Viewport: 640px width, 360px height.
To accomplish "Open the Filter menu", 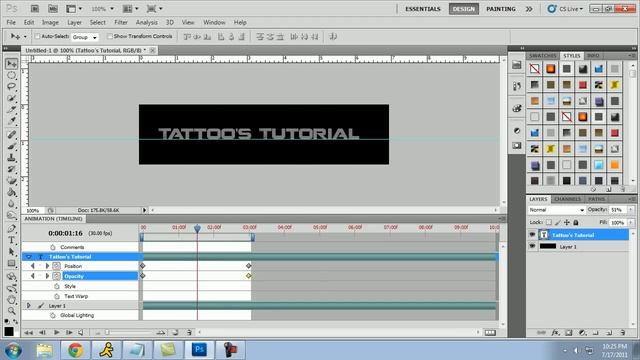I will [121, 22].
